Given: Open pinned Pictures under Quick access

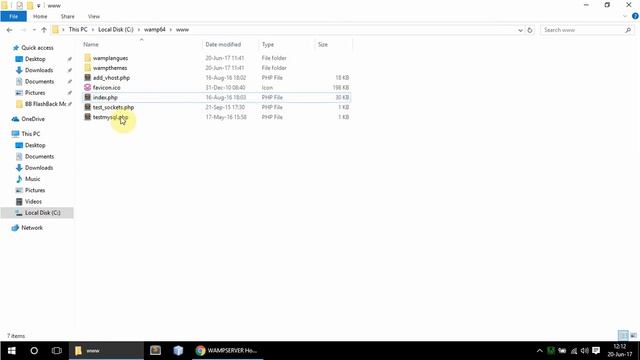Looking at the screenshot, I should 35,93.
